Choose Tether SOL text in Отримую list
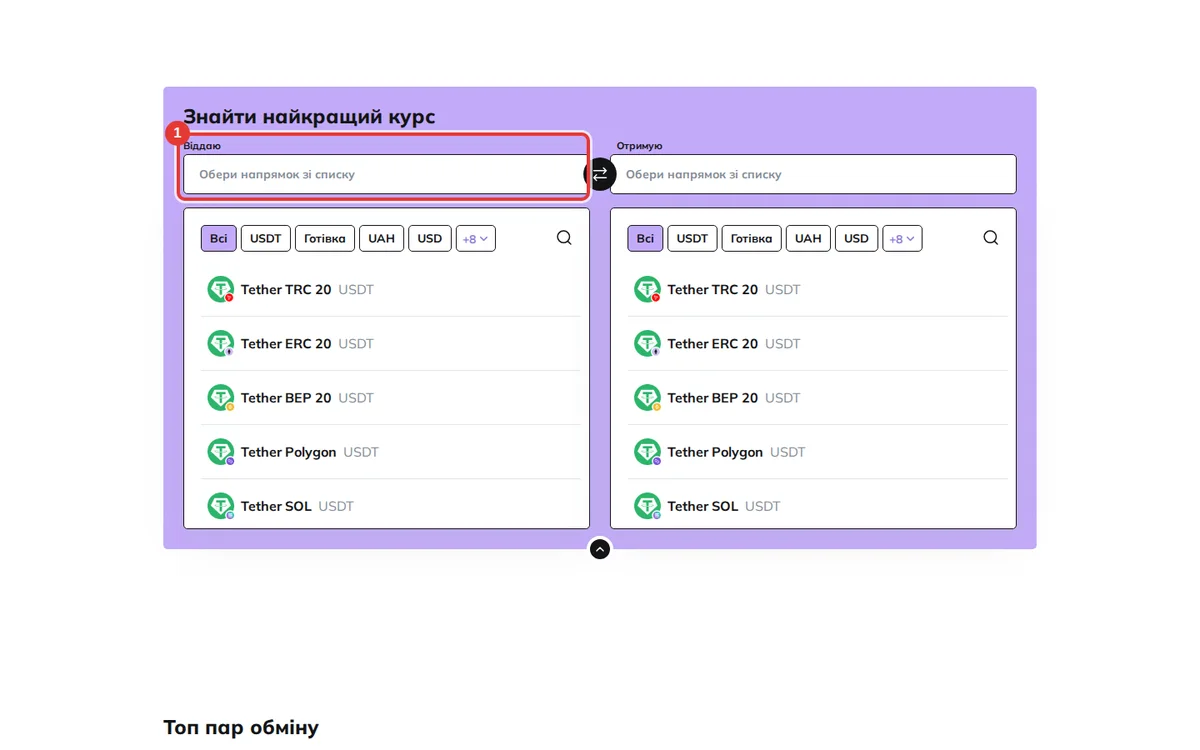This screenshot has width=1200, height=750. click(703, 506)
